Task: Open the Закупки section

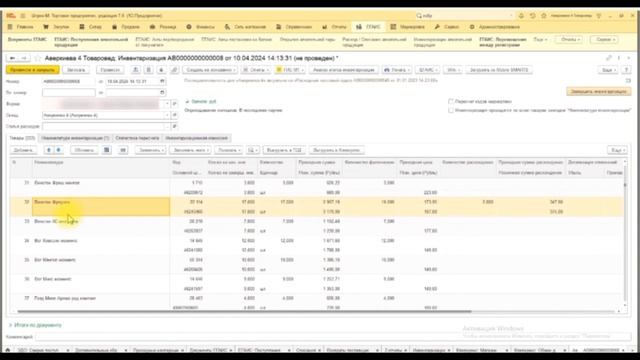Action: [x=57, y=27]
